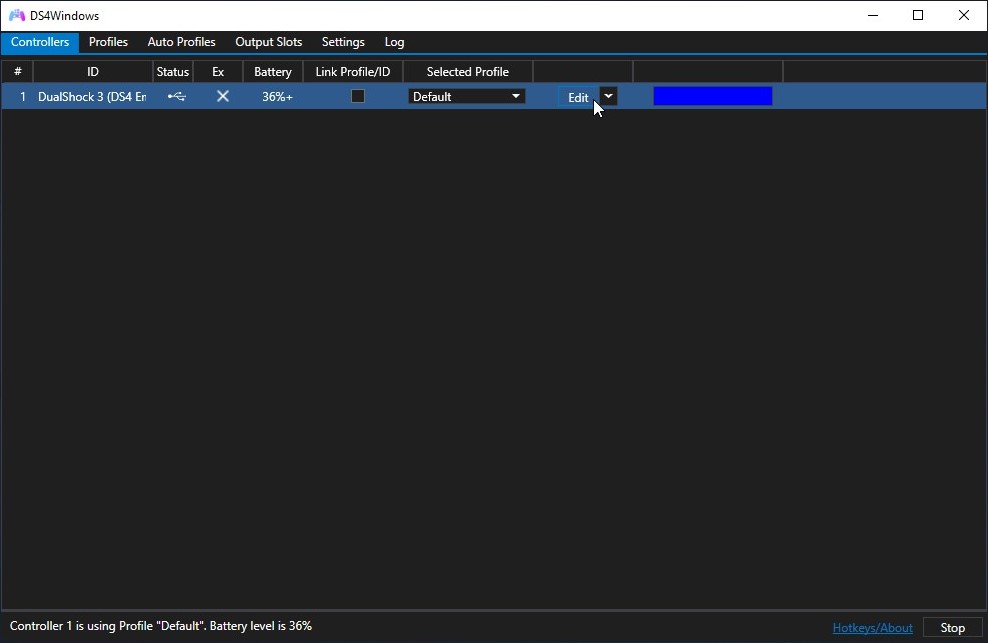Go to the Auto Profiles tab
988x643 pixels.
[181, 42]
